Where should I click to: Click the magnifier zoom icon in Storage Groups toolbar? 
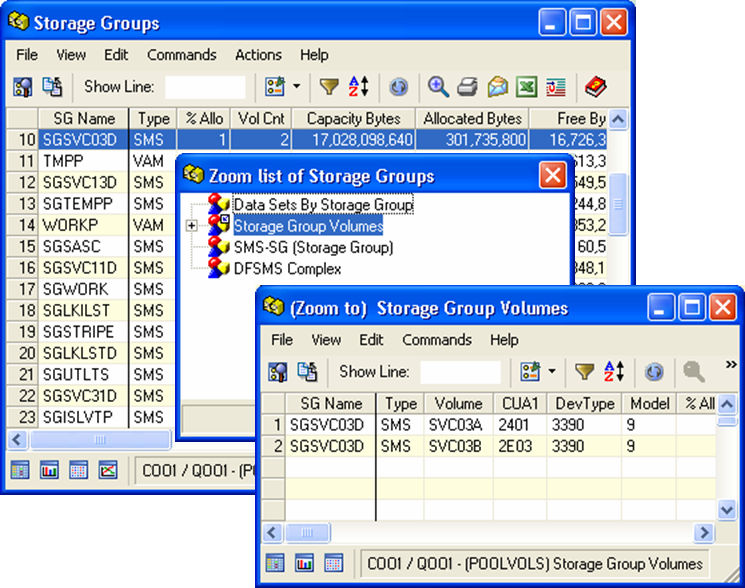[437, 87]
